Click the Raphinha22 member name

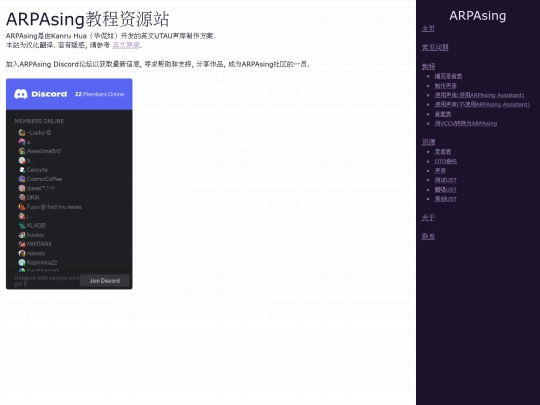(42, 262)
